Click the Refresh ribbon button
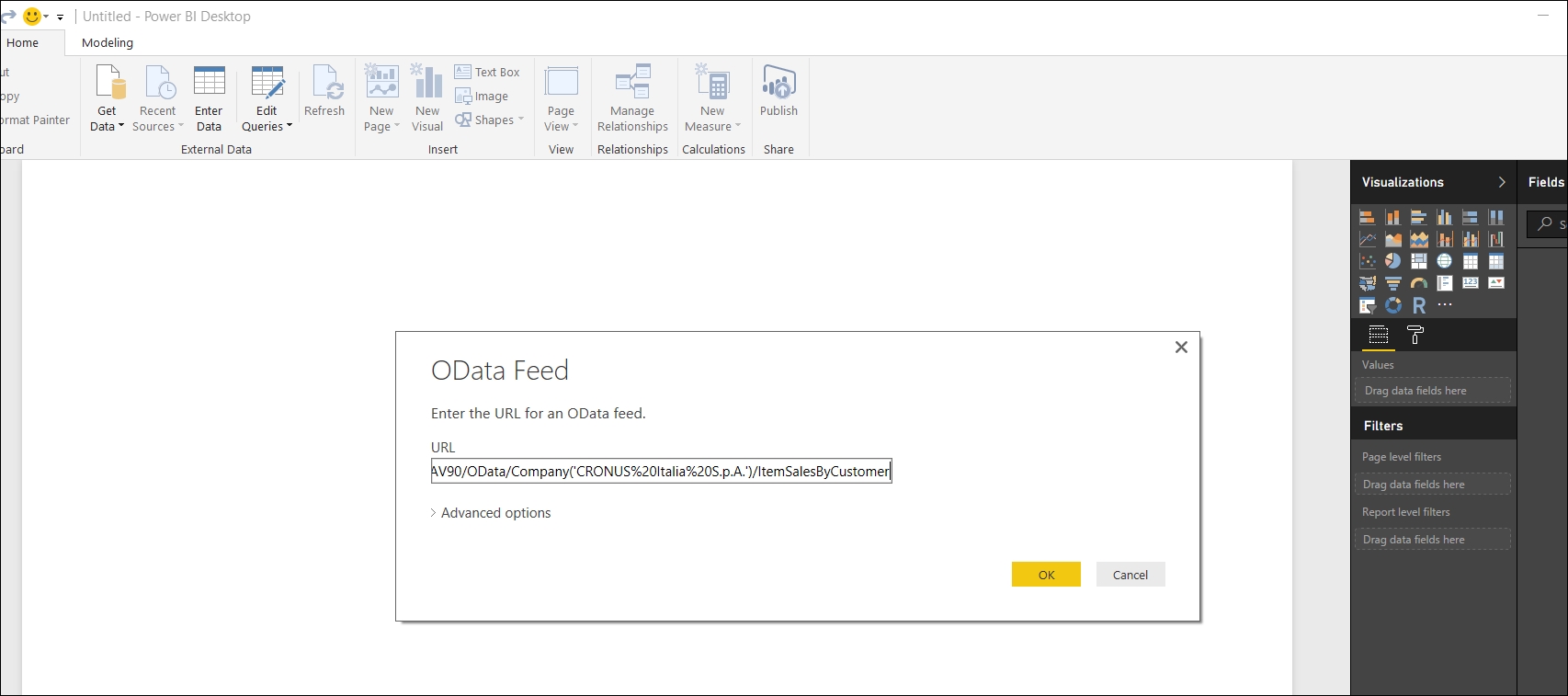 (324, 91)
